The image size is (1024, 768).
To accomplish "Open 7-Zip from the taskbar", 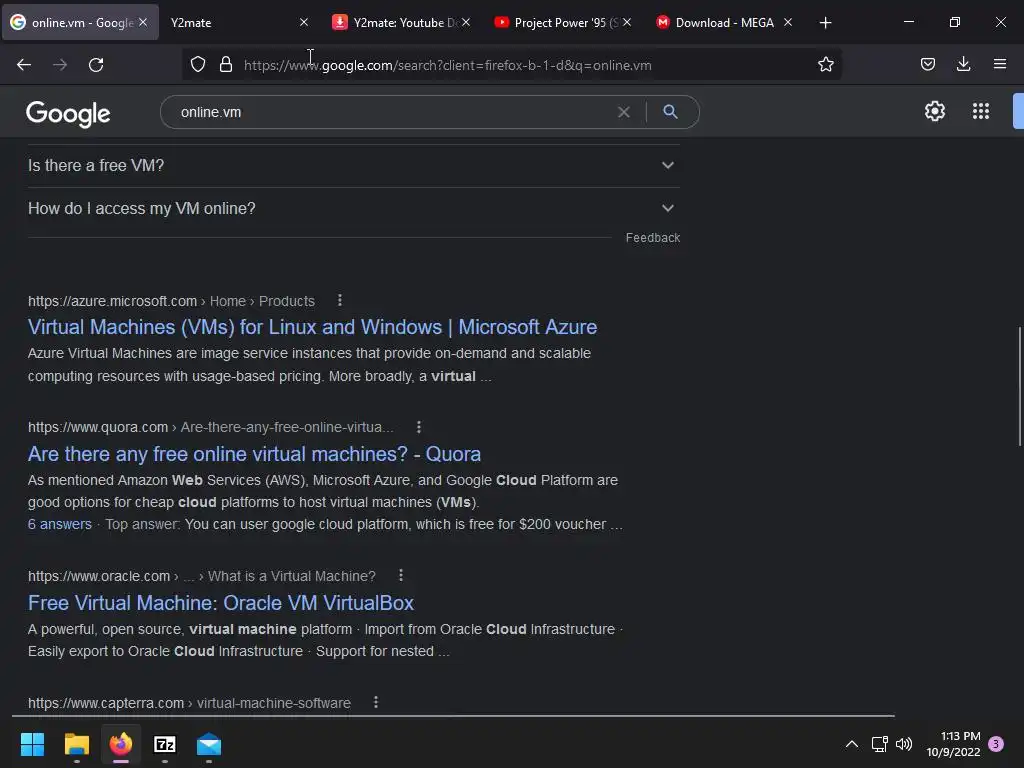I will coord(165,744).
